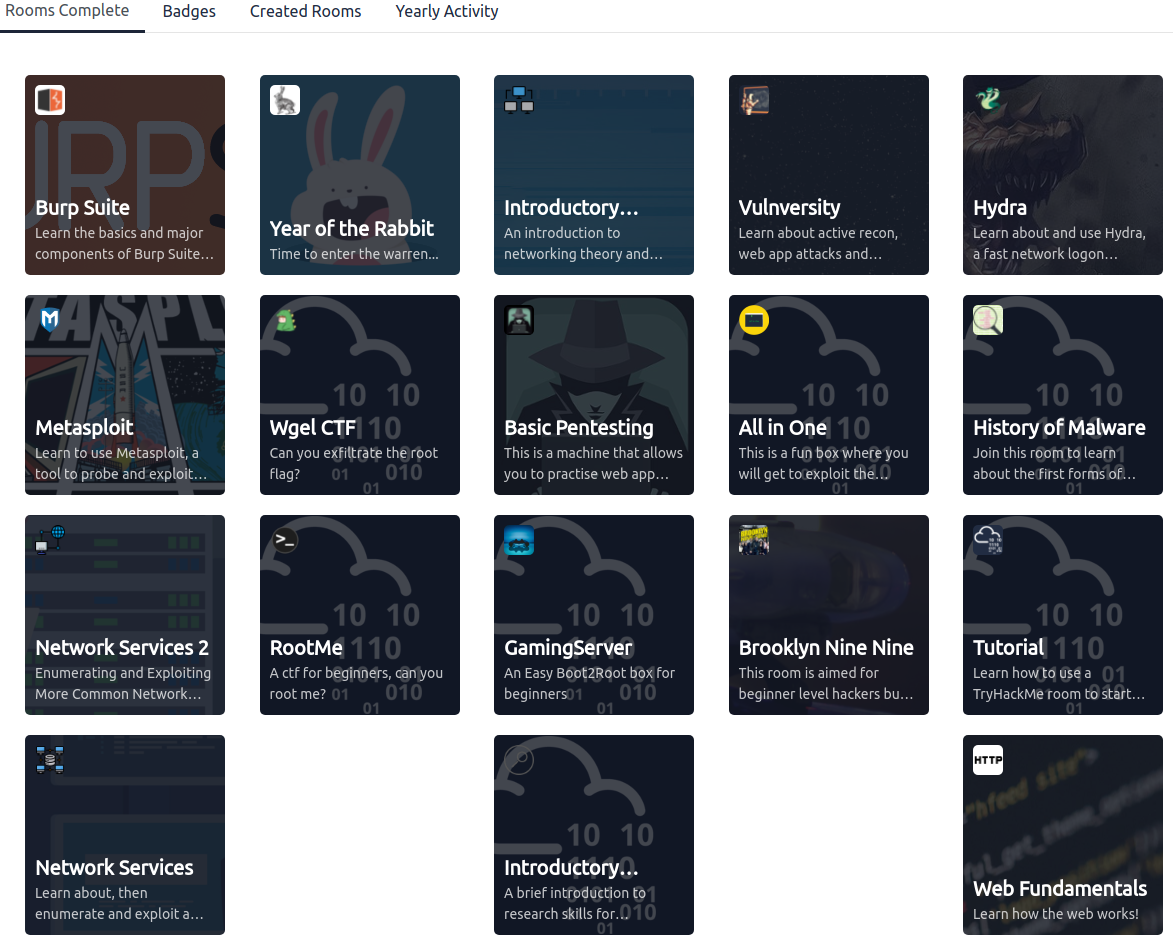This screenshot has width=1173, height=945.
Task: Click 'This room is aimed for' description
Action: click(826, 683)
